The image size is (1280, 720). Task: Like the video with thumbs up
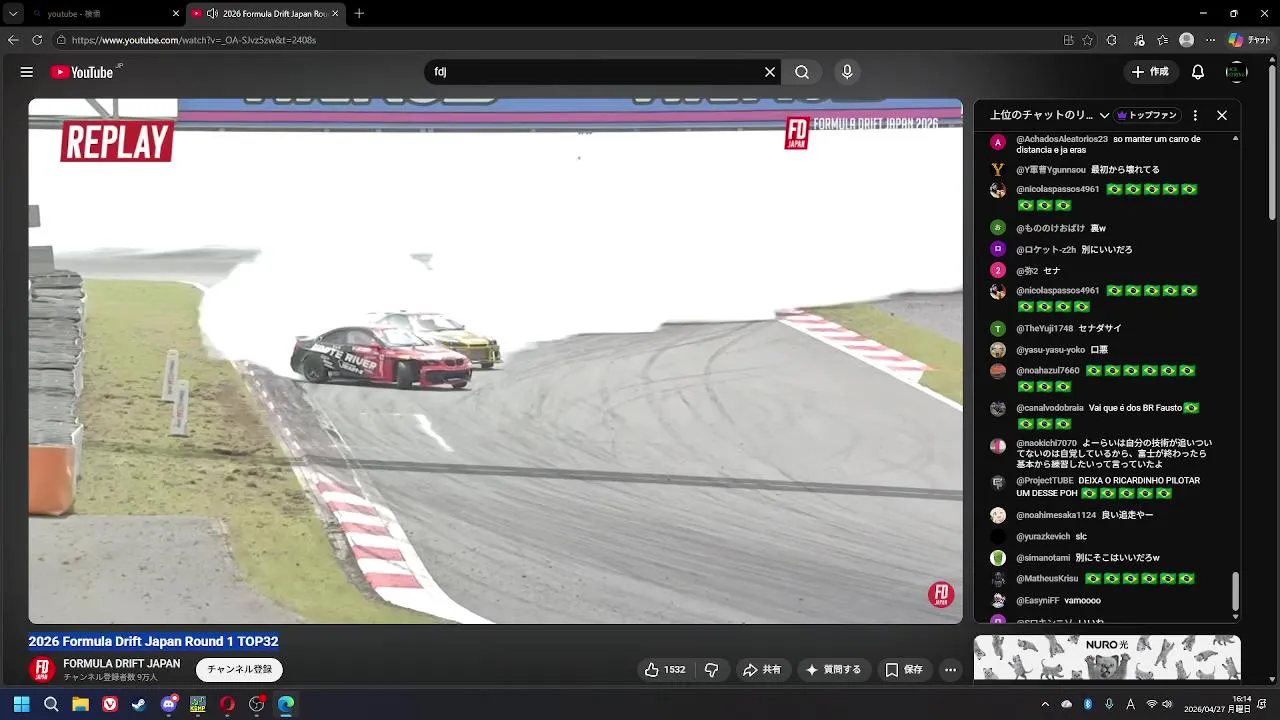(665, 670)
